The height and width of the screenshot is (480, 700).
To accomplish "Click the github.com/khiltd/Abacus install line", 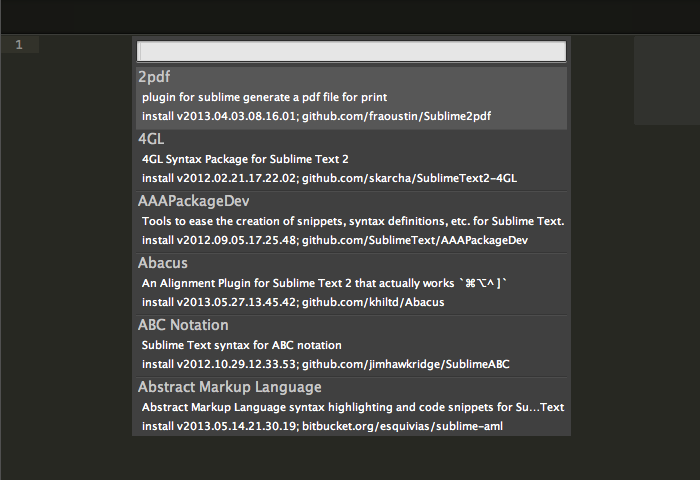I will click(x=293, y=302).
